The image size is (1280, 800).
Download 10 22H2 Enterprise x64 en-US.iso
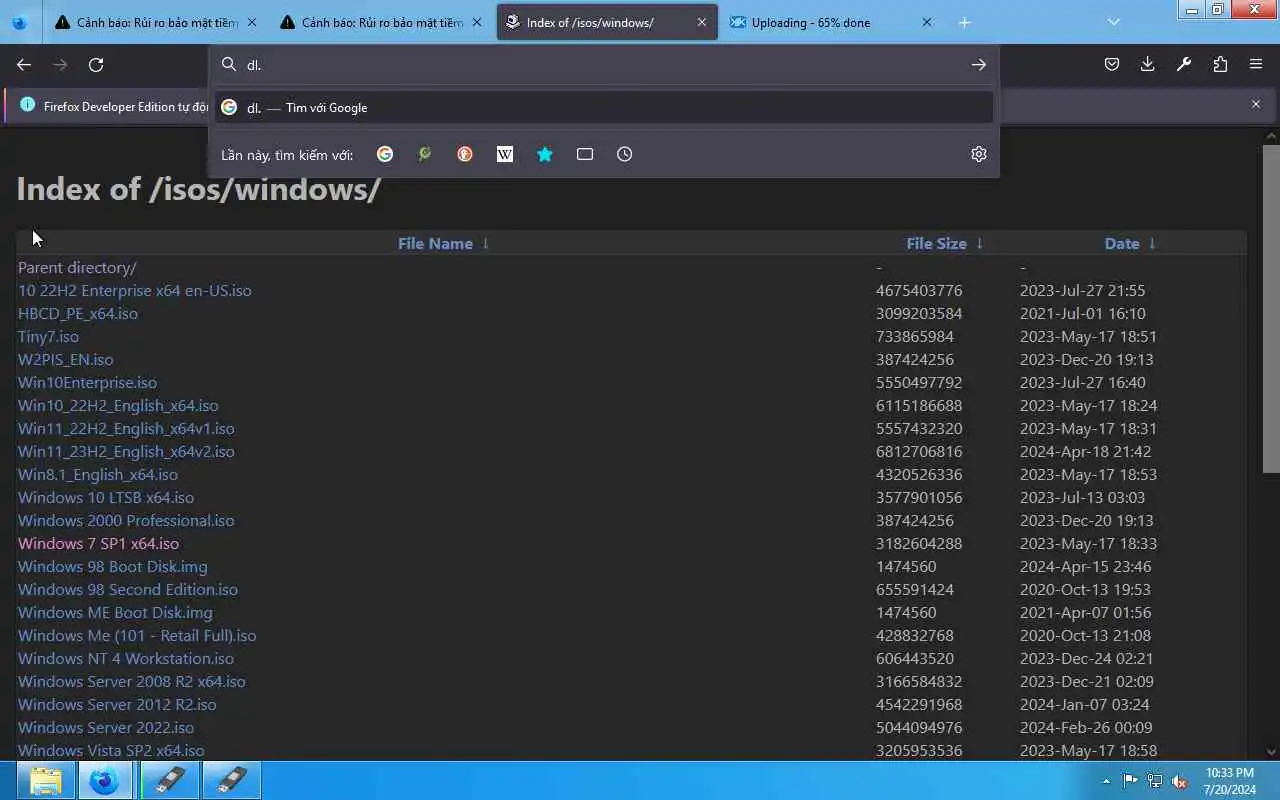(134, 291)
